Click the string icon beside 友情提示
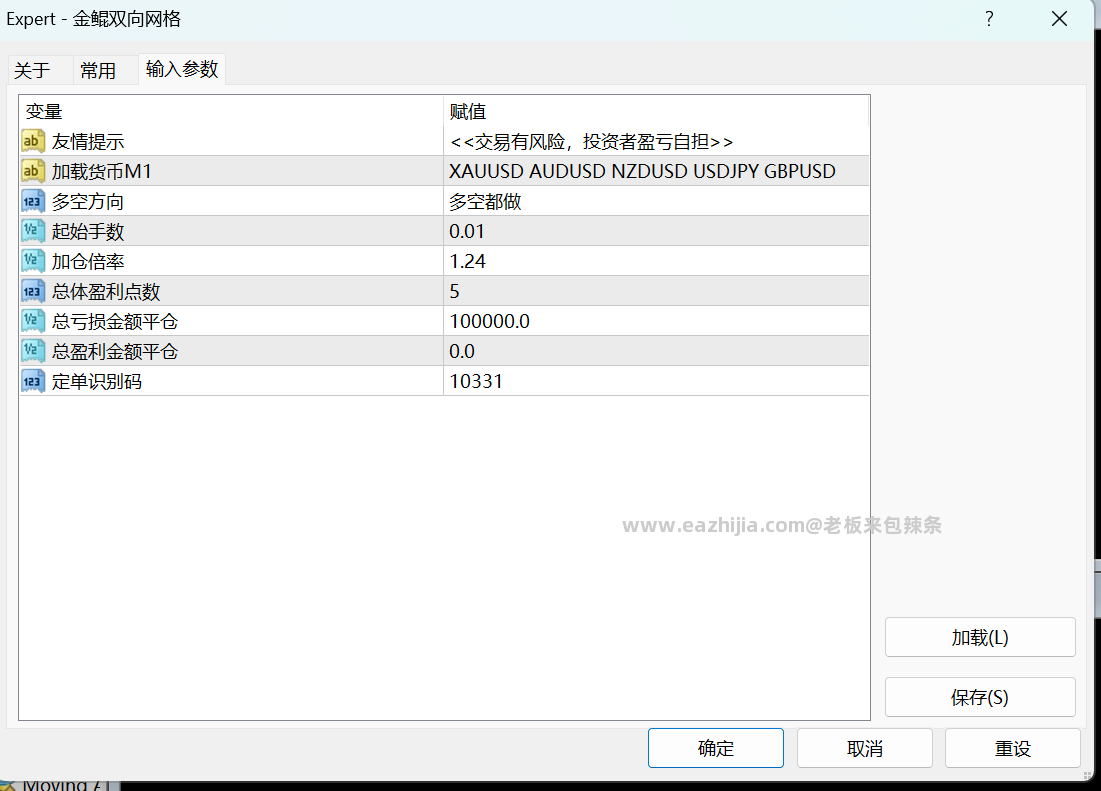 [33, 141]
